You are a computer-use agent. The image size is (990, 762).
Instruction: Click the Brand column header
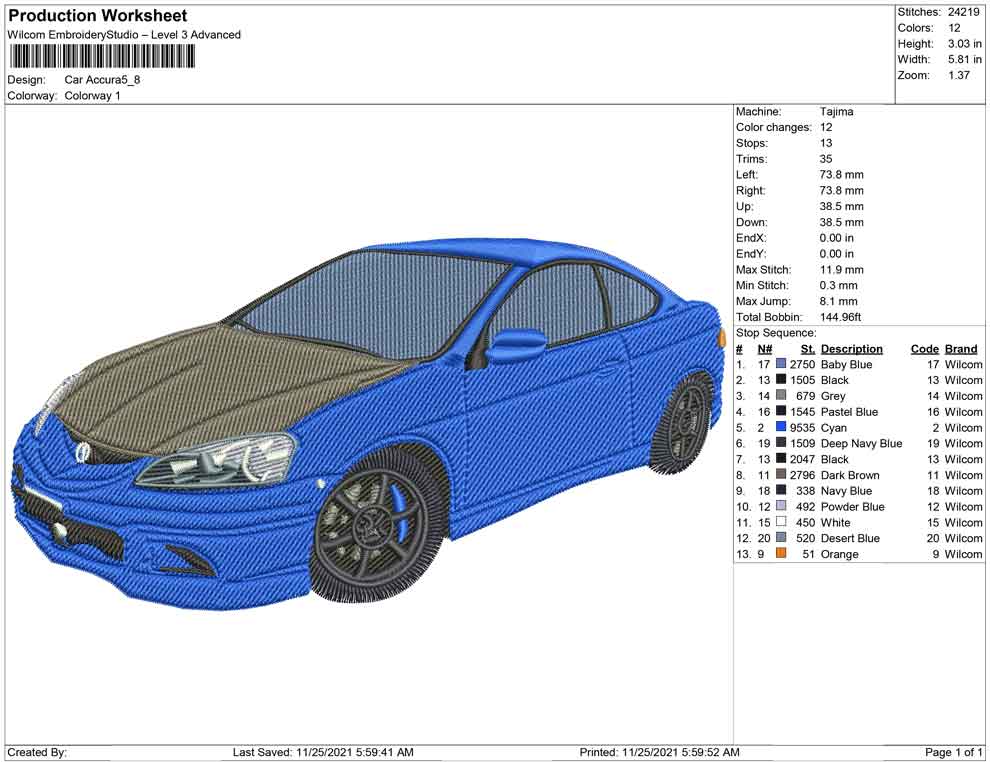tap(960, 348)
